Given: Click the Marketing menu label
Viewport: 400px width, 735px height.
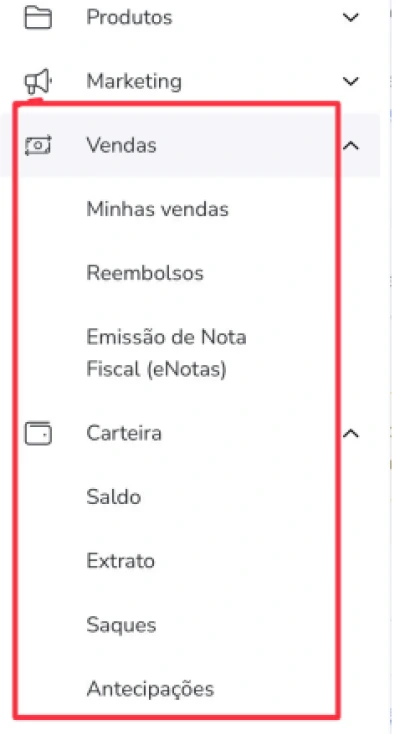Looking at the screenshot, I should 134,82.
